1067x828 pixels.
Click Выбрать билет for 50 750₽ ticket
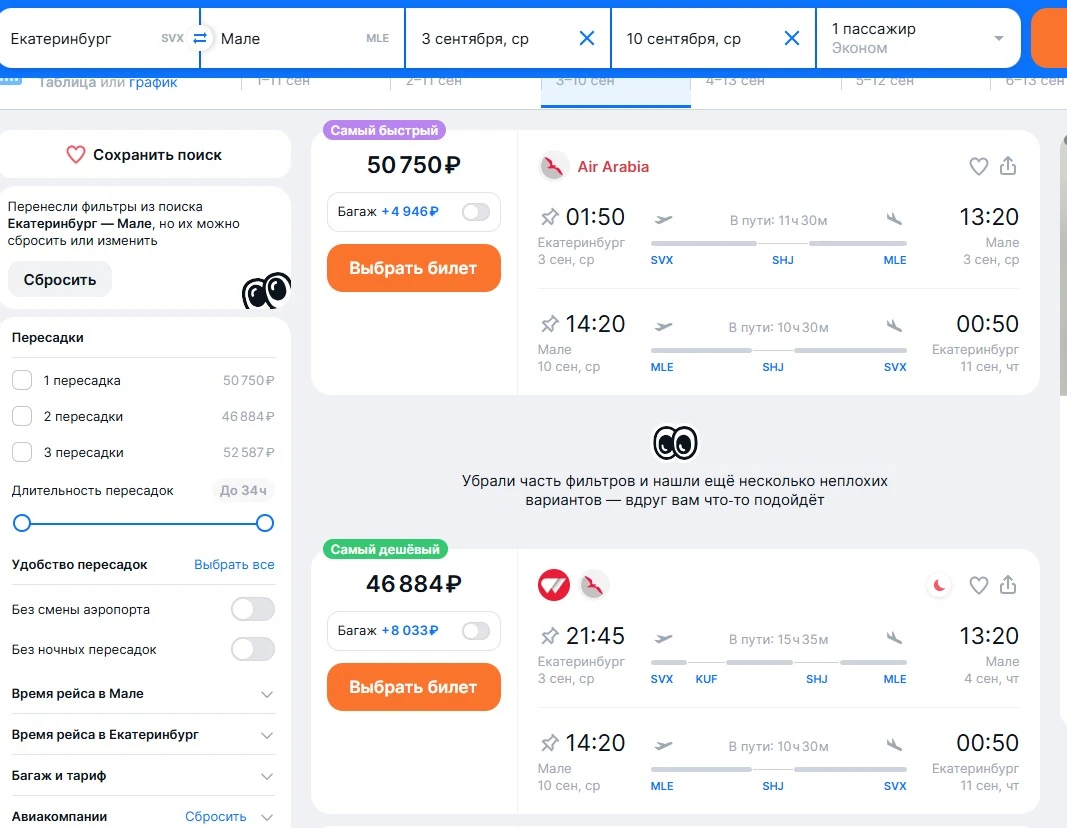[x=413, y=268]
